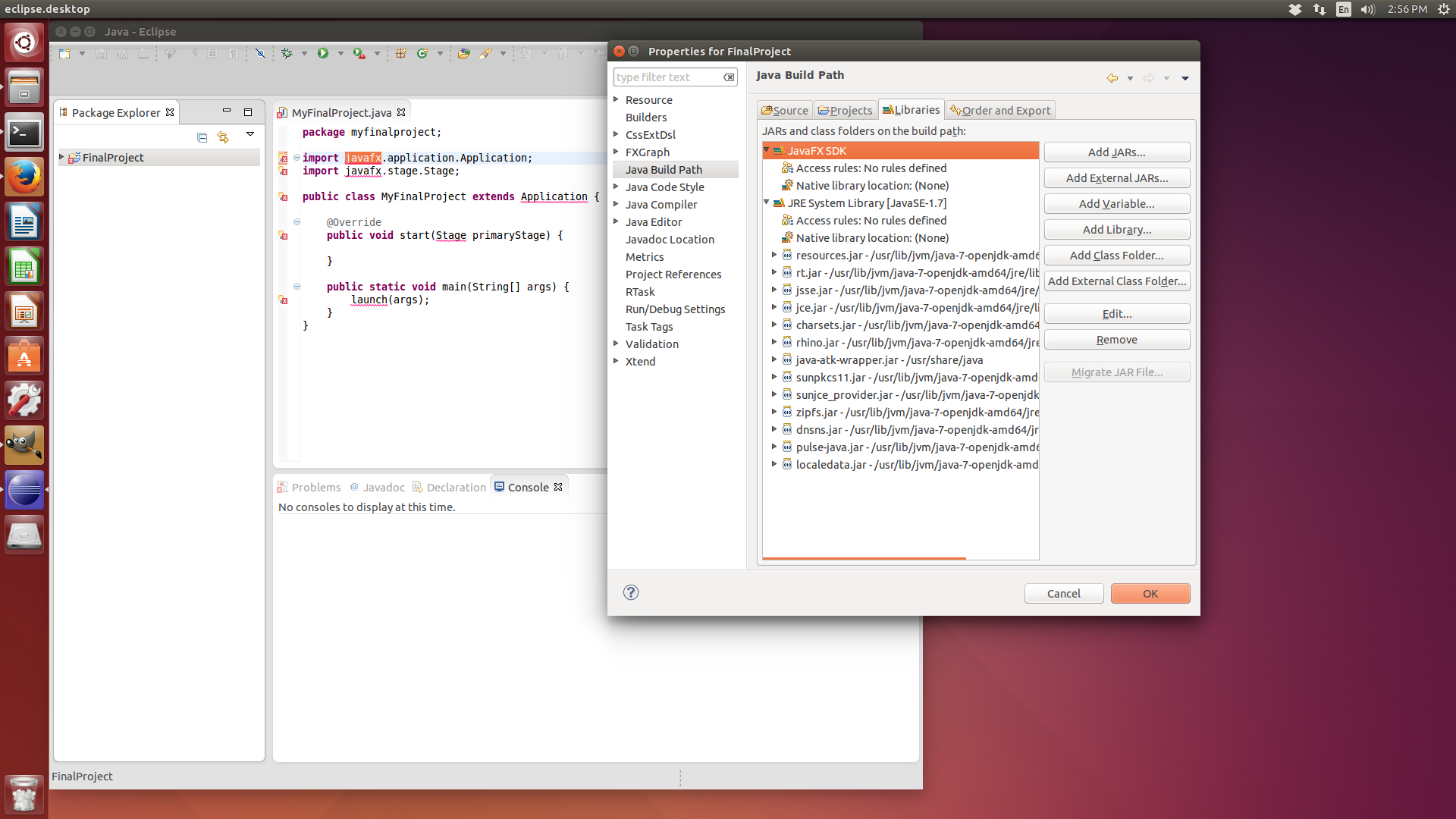1456x819 pixels.
Task: Expand the Resource category in properties tree
Action: (x=616, y=99)
